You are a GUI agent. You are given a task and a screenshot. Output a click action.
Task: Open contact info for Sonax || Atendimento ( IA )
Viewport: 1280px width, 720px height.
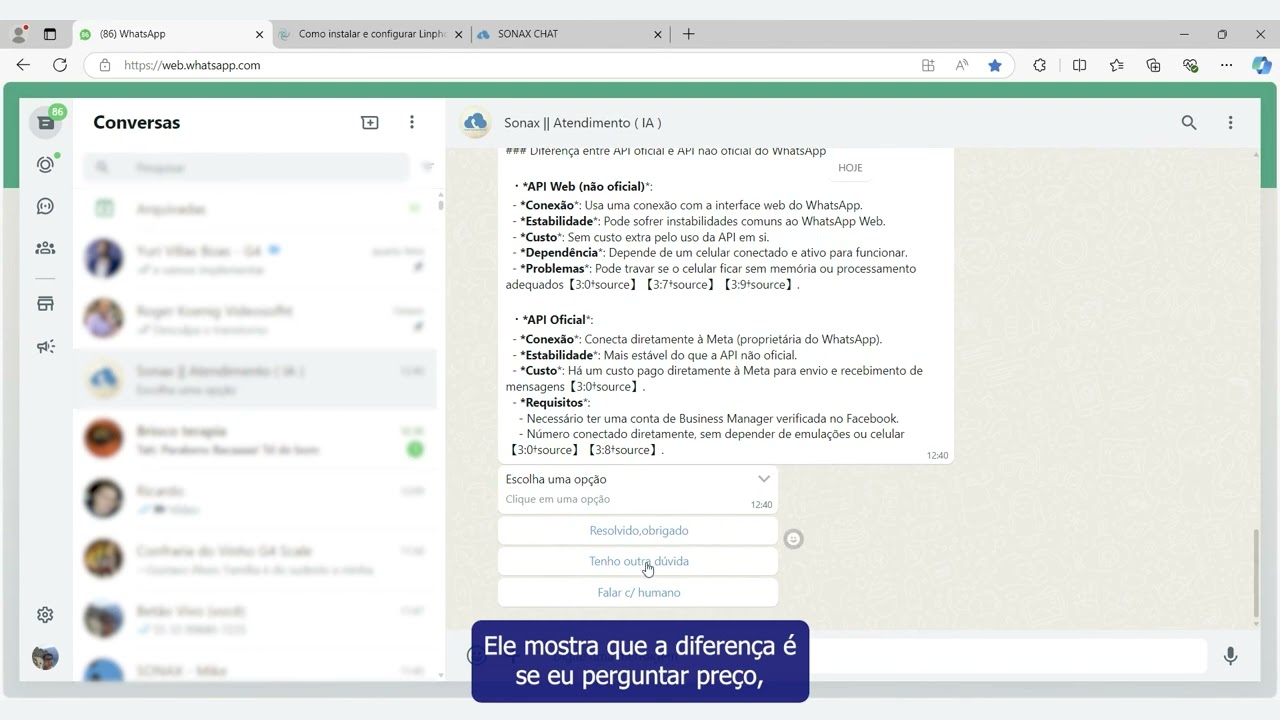pyautogui.click(x=583, y=123)
